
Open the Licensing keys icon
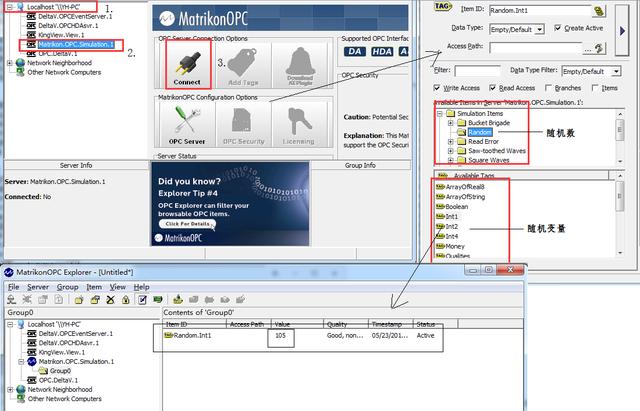299,124
